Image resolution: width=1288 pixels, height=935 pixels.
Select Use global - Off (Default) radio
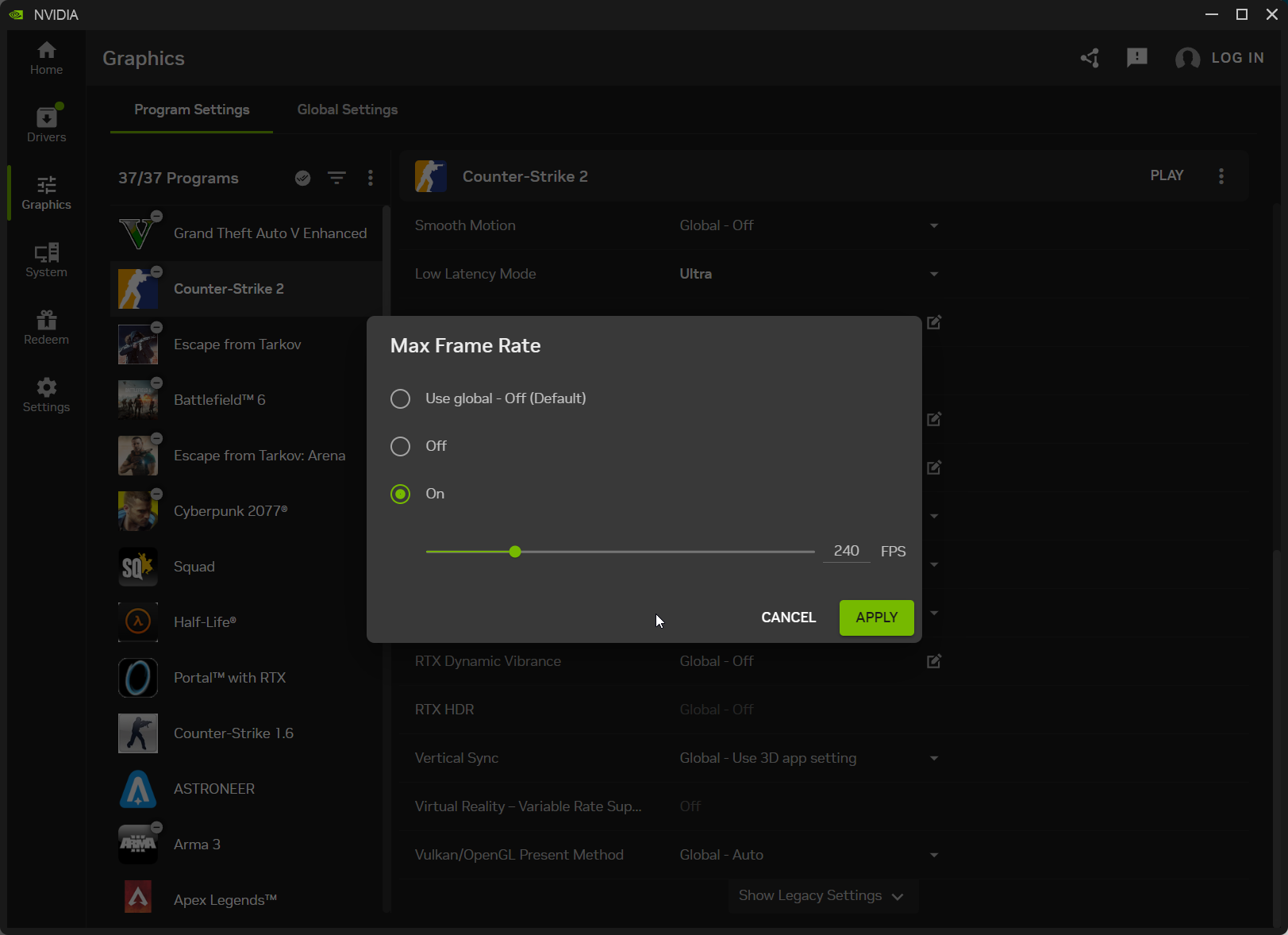pos(400,398)
